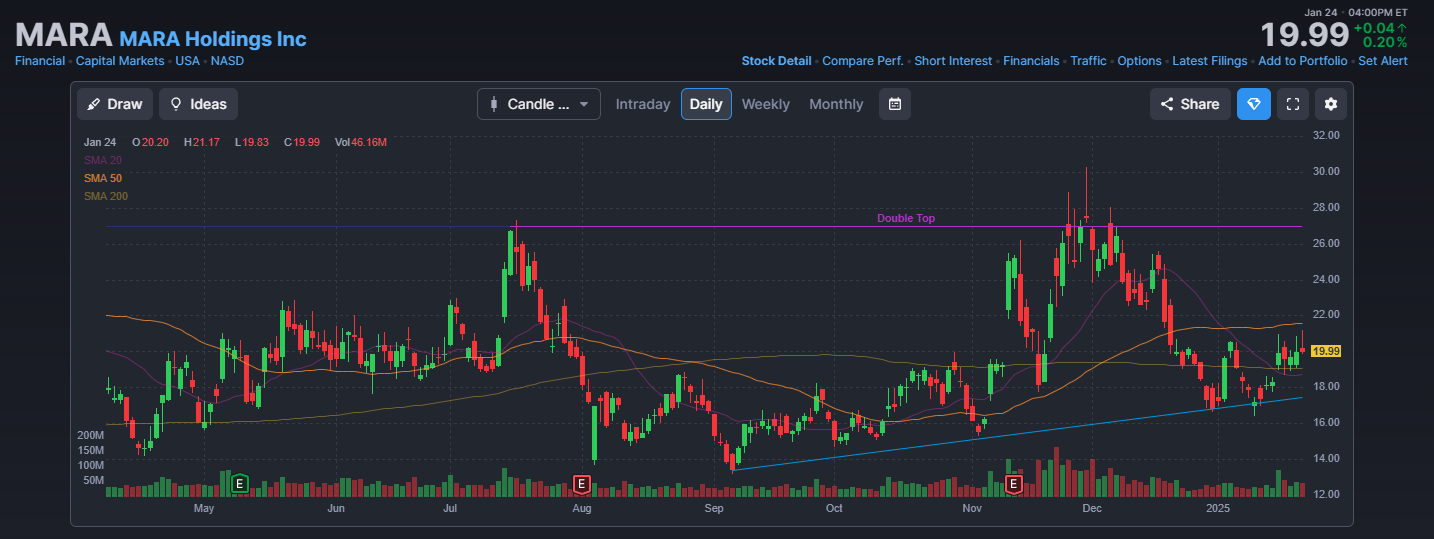Viewport: 1434px width, 539px height.
Task: Click the Double Top pattern label
Action: tap(906, 218)
